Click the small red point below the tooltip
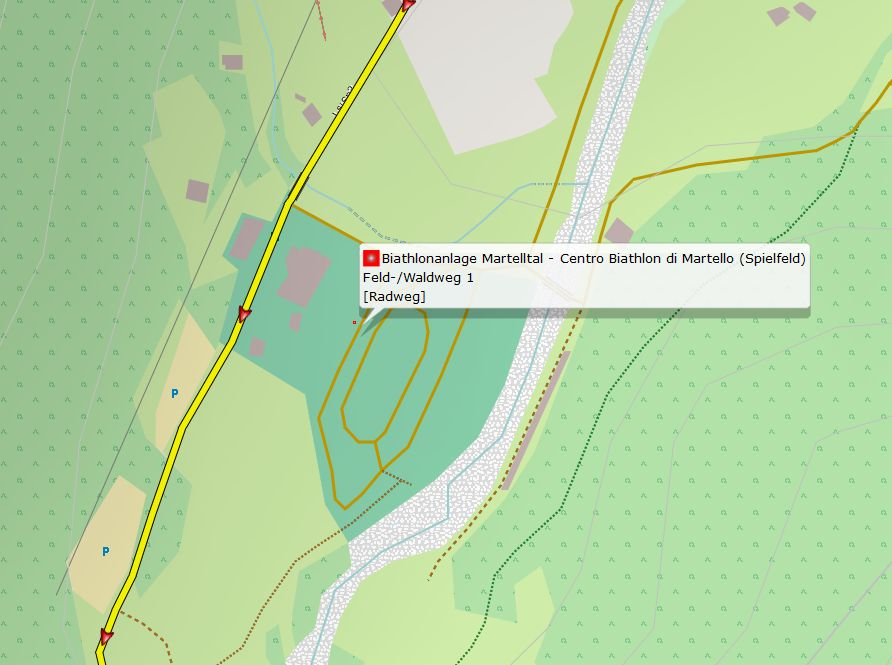 (355, 322)
